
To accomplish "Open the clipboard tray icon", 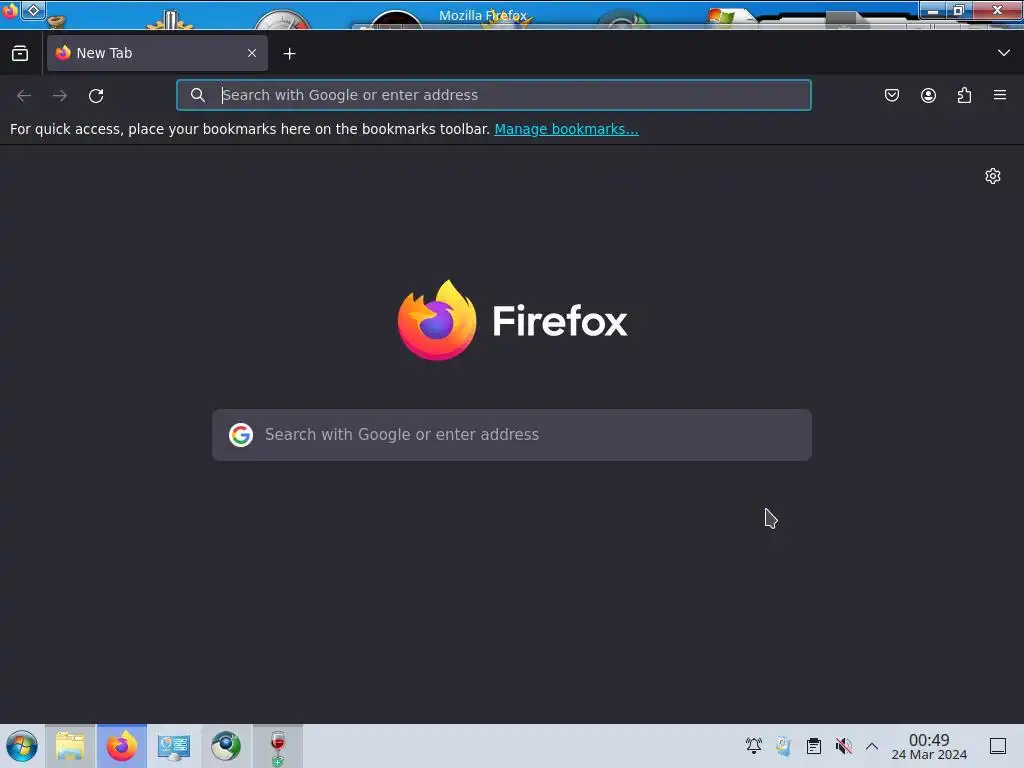I will (x=814, y=746).
